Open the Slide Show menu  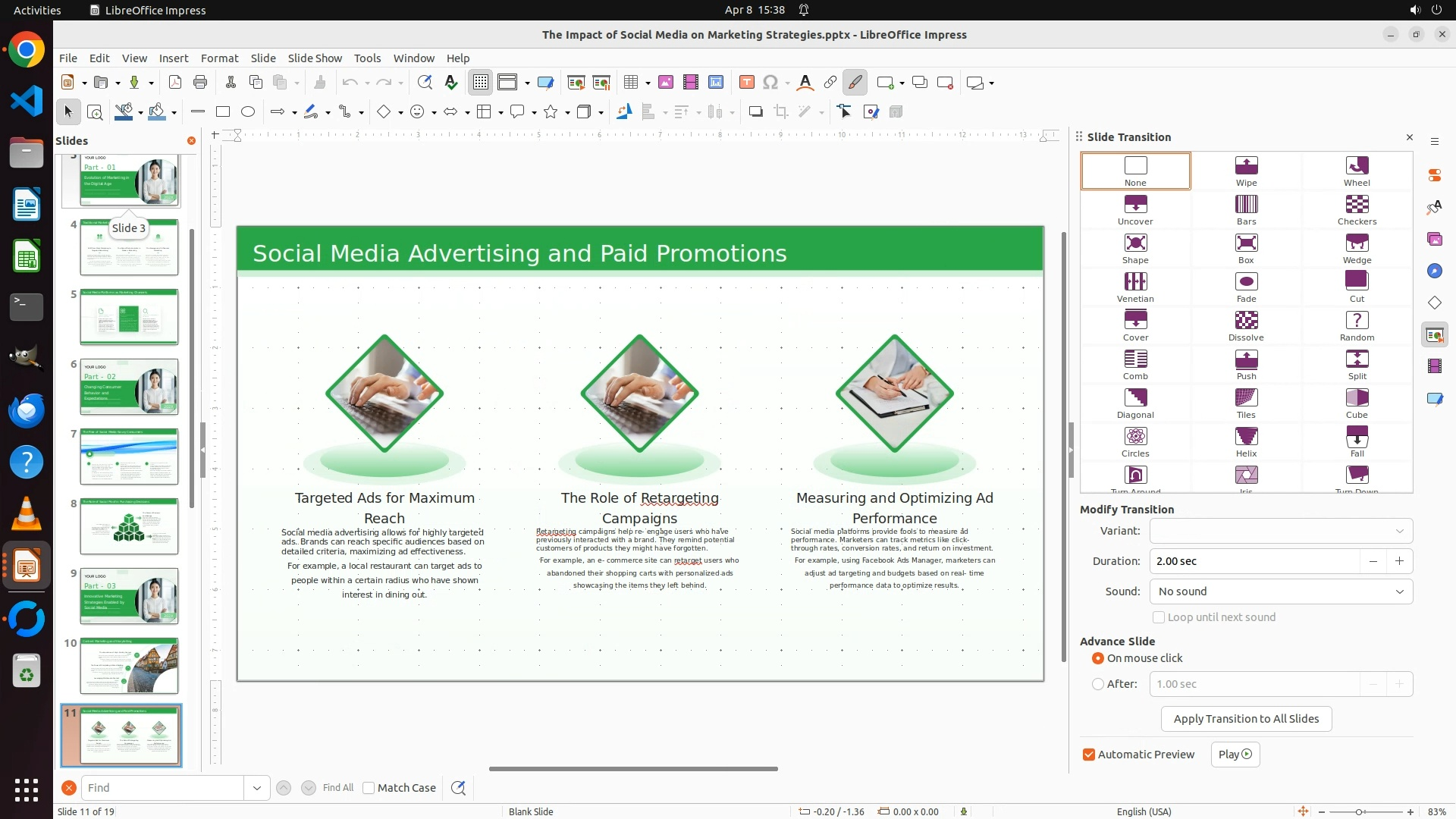click(315, 58)
